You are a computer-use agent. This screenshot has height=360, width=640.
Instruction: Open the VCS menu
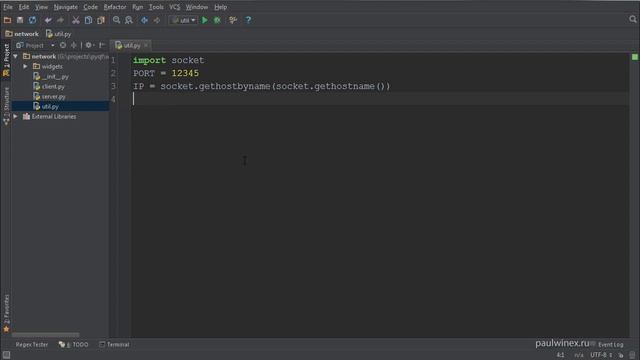[x=175, y=7]
